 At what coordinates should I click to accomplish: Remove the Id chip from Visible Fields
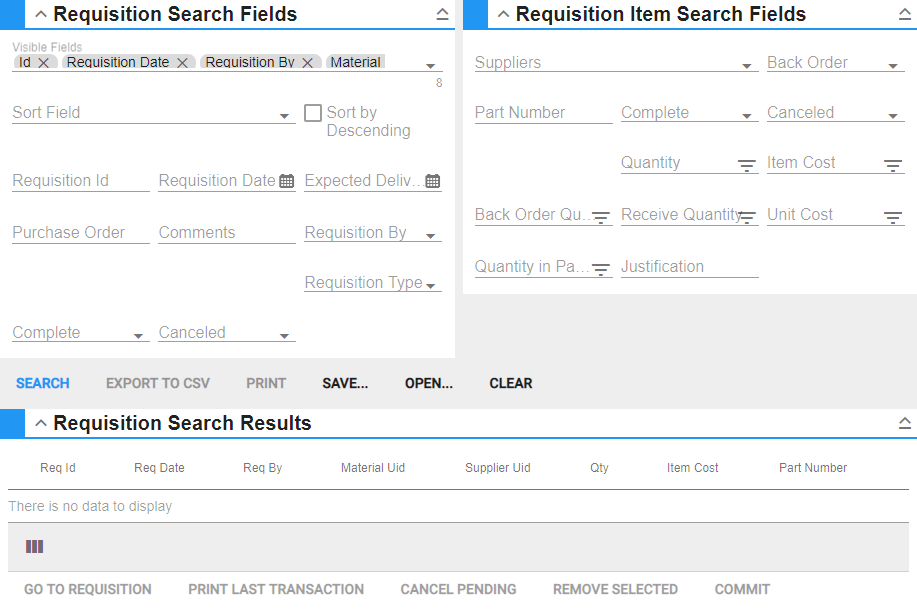pyautogui.click(x=44, y=62)
